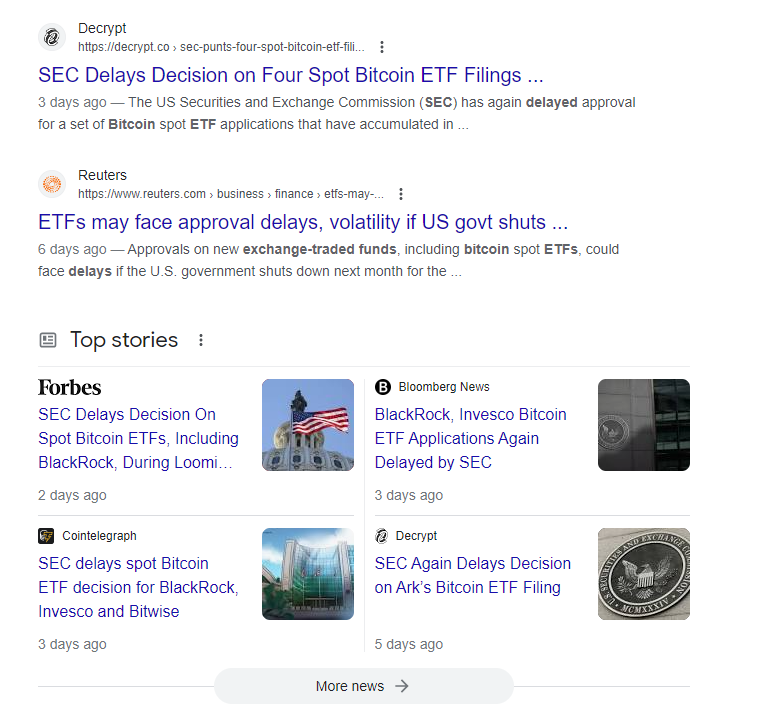
Task: Open 'SEC Again Delays Decision on Ark's' story
Action: tap(473, 575)
